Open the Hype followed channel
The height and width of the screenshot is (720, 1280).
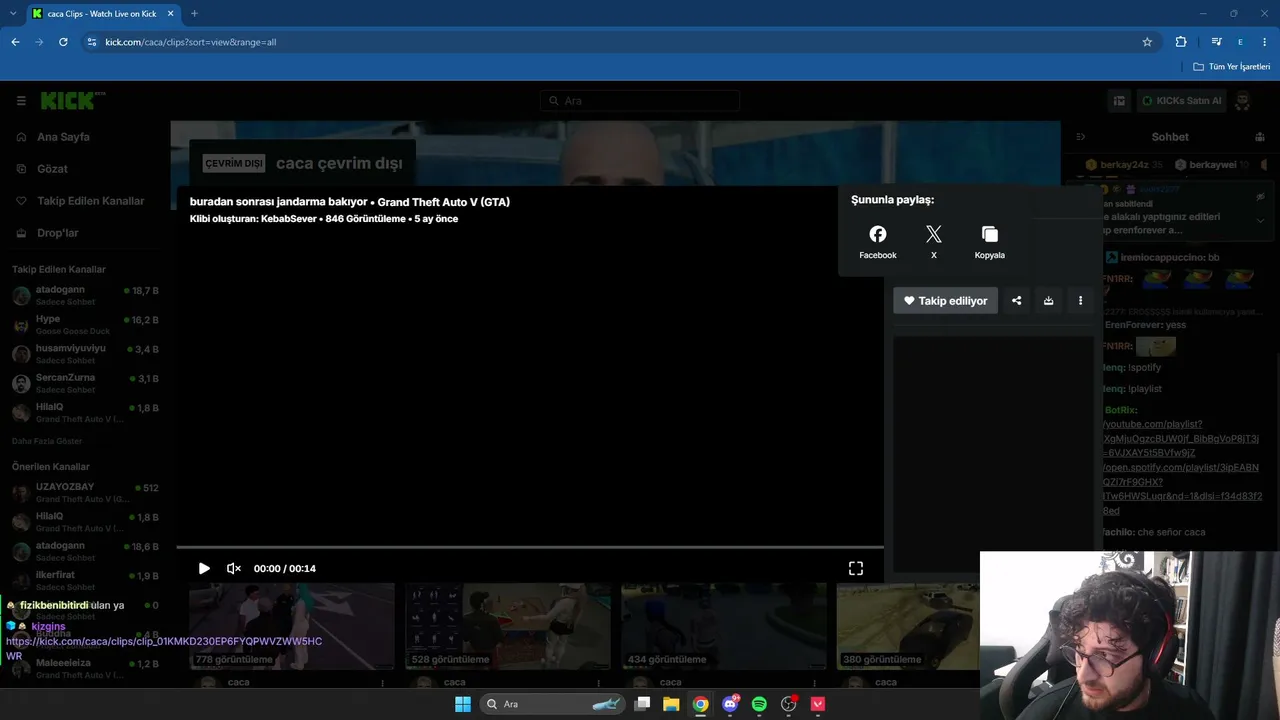click(x=85, y=325)
